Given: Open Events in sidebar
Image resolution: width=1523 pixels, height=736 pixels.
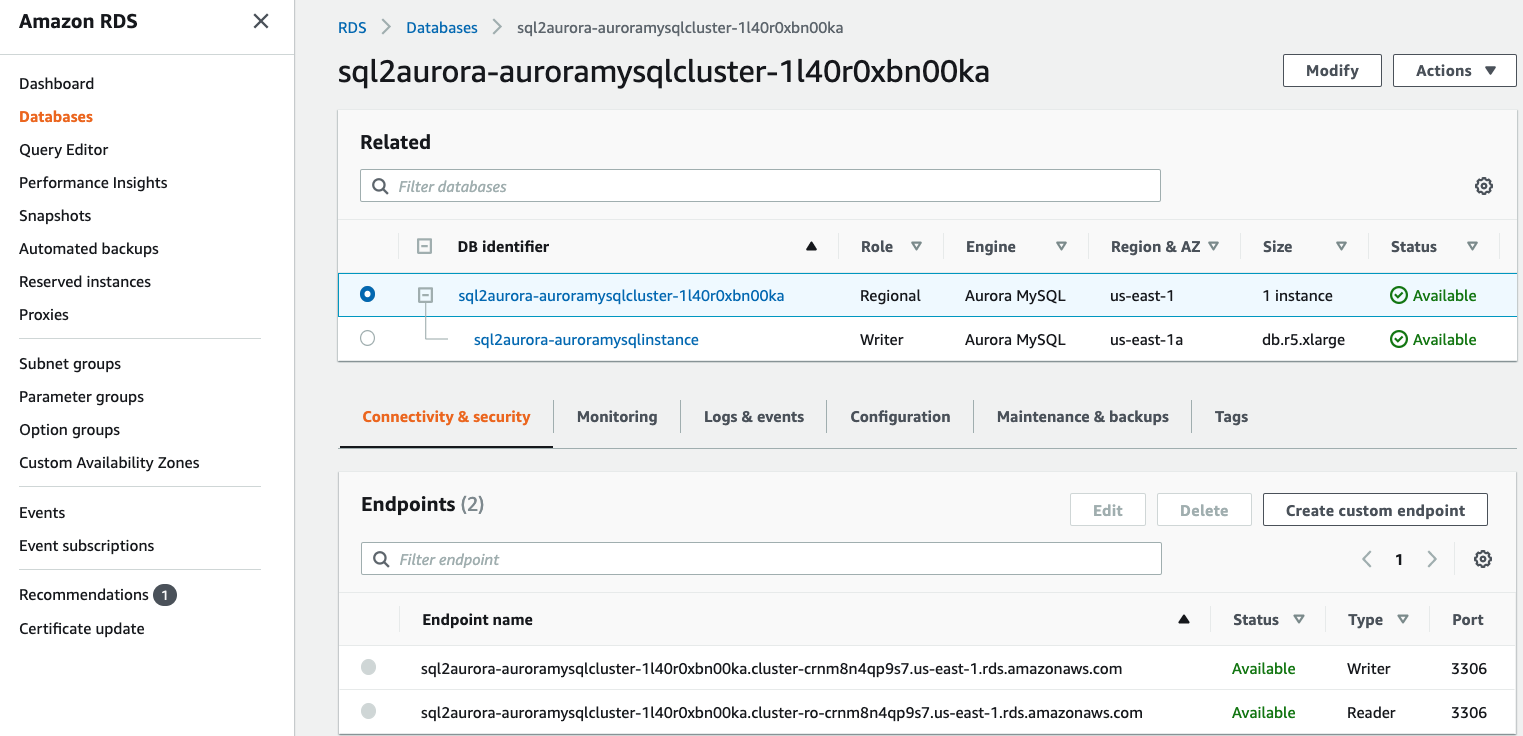Looking at the screenshot, I should click(42, 513).
